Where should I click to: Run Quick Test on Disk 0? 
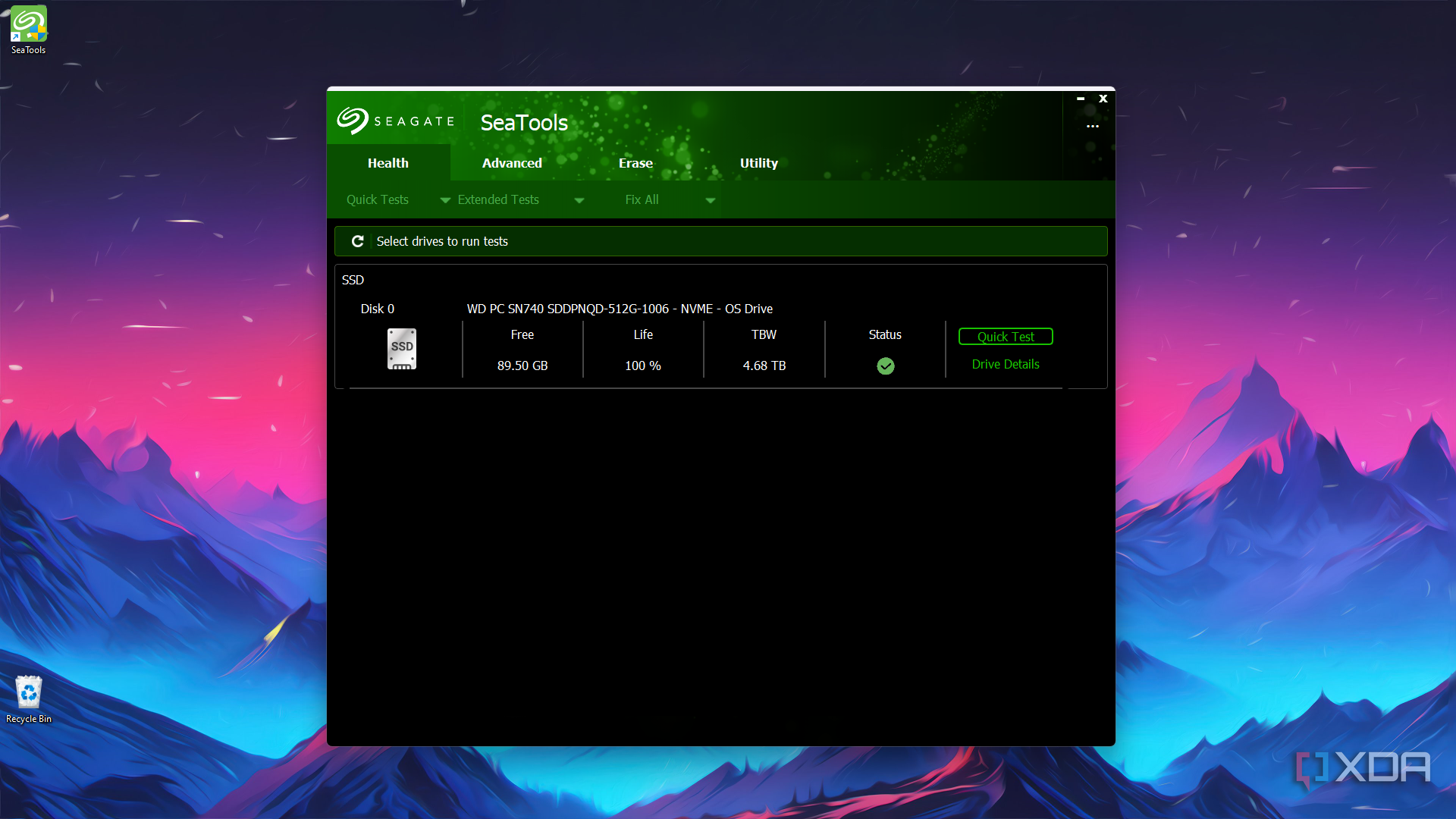click(x=1006, y=337)
